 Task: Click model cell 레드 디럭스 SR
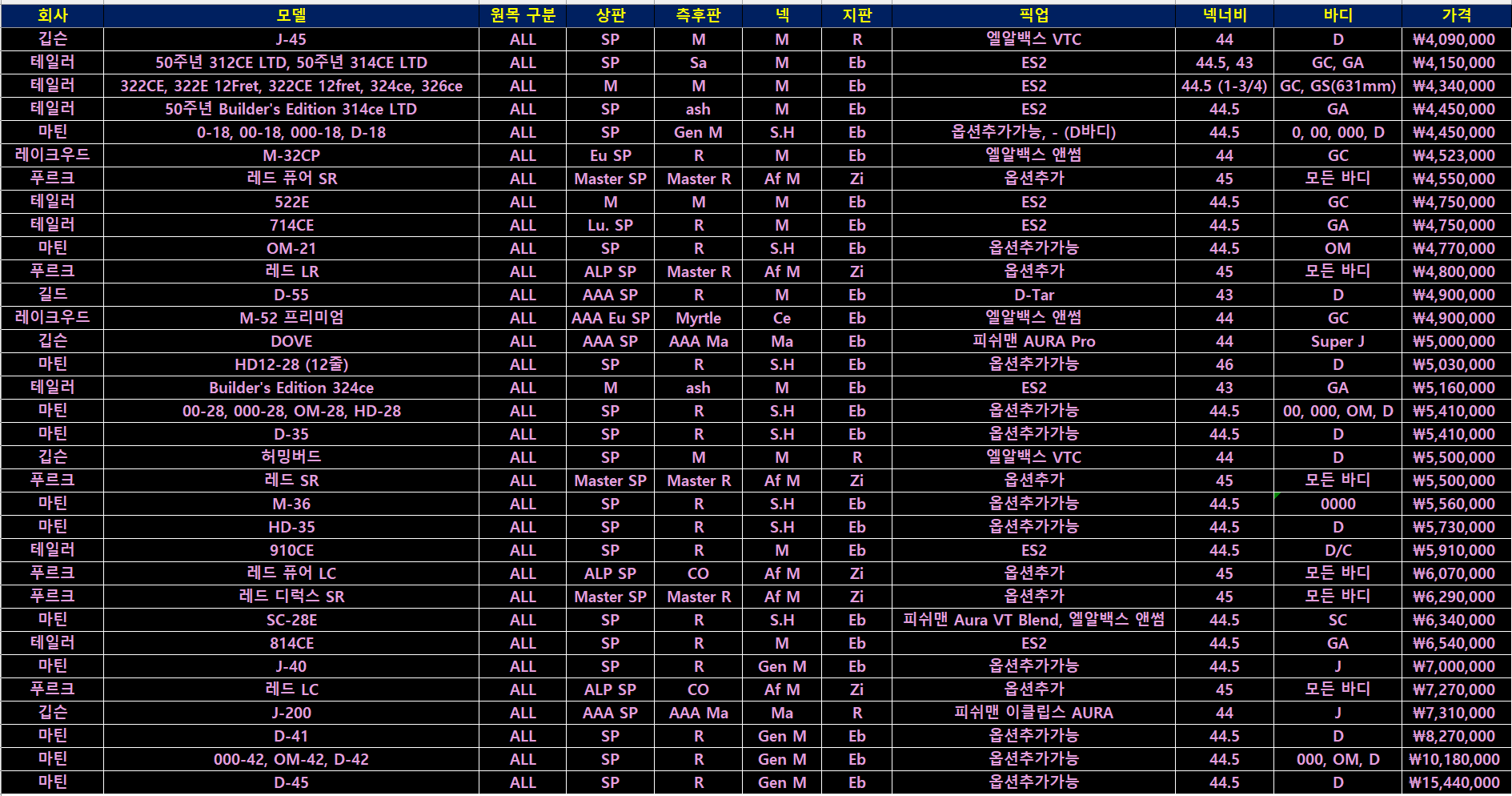[291, 597]
